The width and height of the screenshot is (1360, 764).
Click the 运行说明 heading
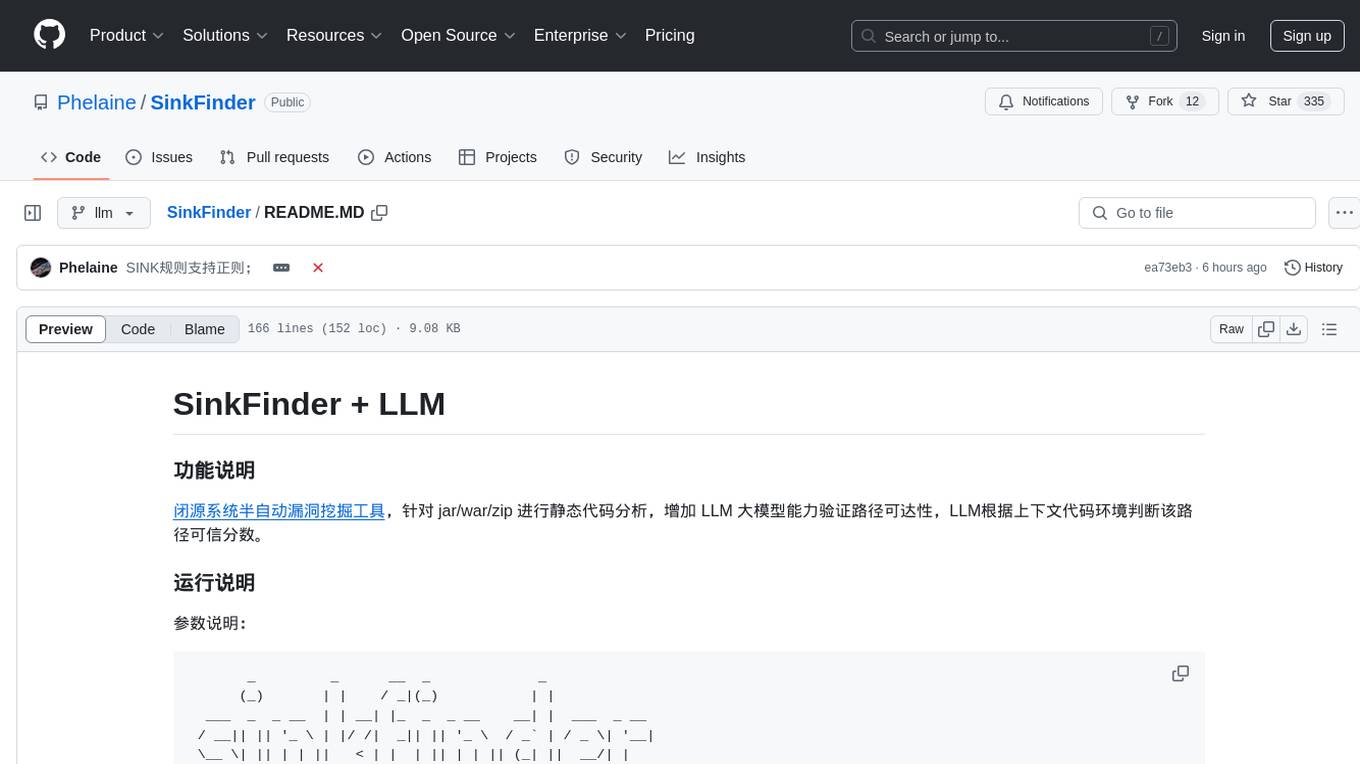pyautogui.click(x=214, y=583)
